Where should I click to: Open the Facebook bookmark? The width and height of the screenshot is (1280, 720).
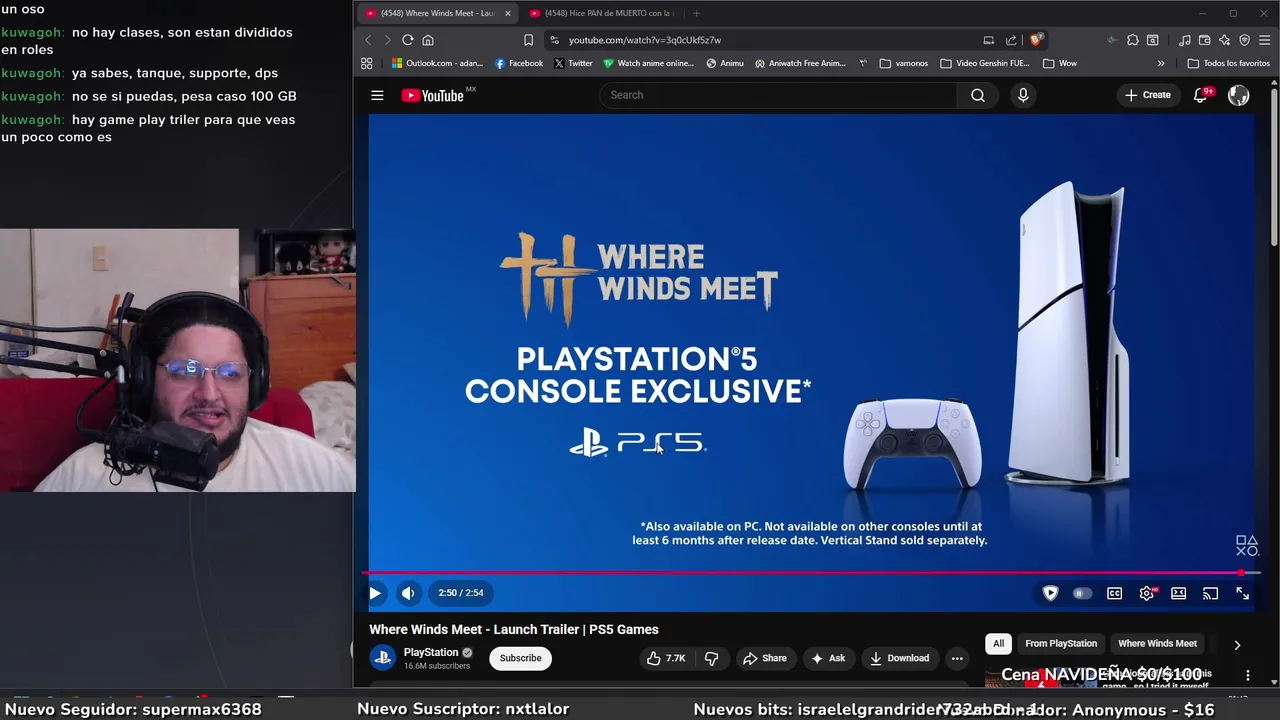tap(519, 63)
